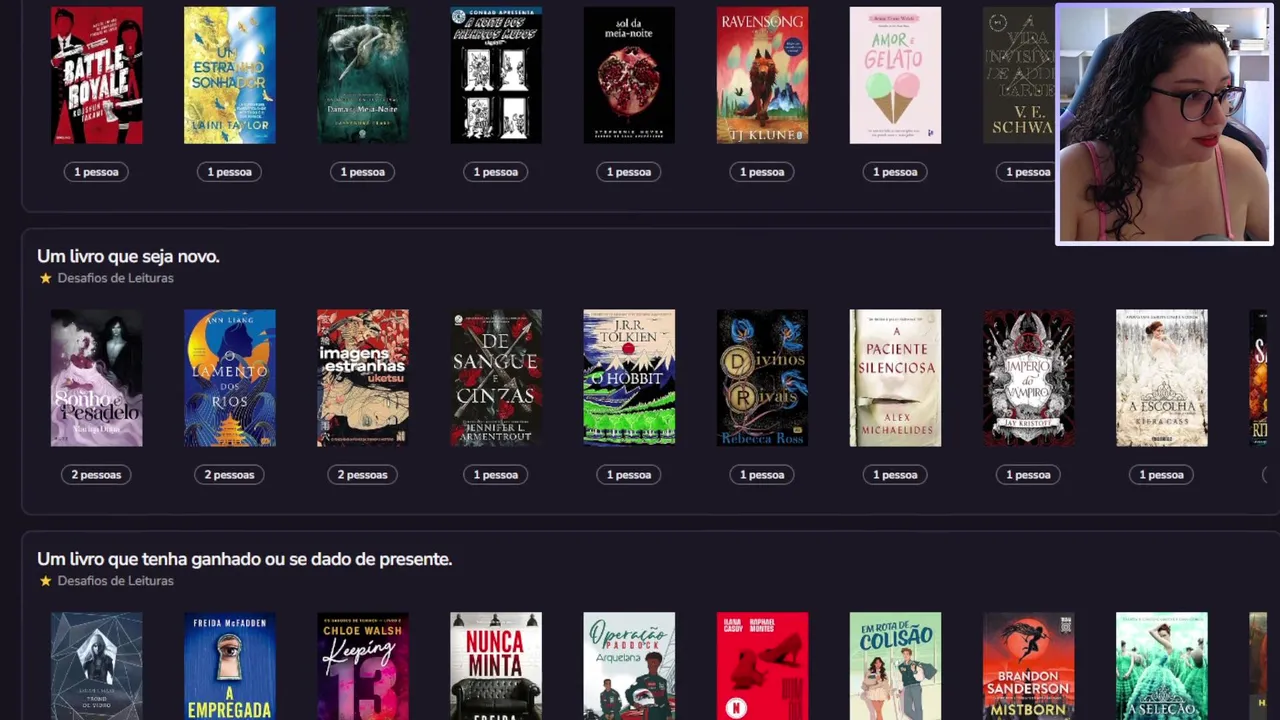1280x720 pixels.
Task: Click '1 pessoa' under the dark green Meia-Noite book
Action: 362,172
